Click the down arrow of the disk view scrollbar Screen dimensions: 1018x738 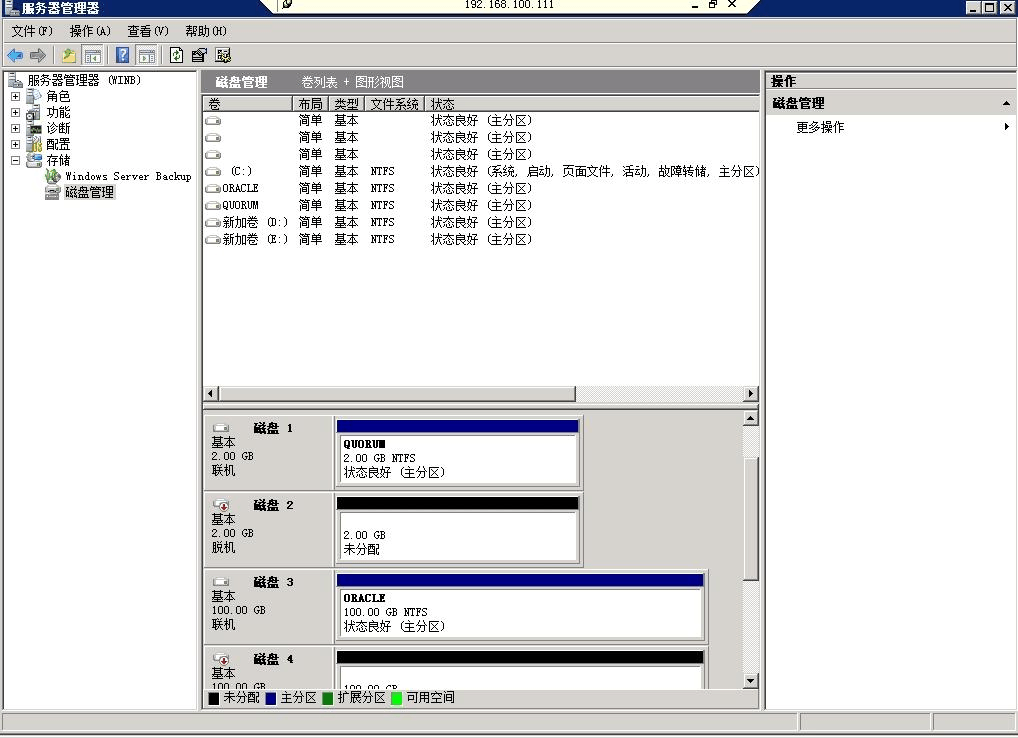pyautogui.click(x=751, y=681)
